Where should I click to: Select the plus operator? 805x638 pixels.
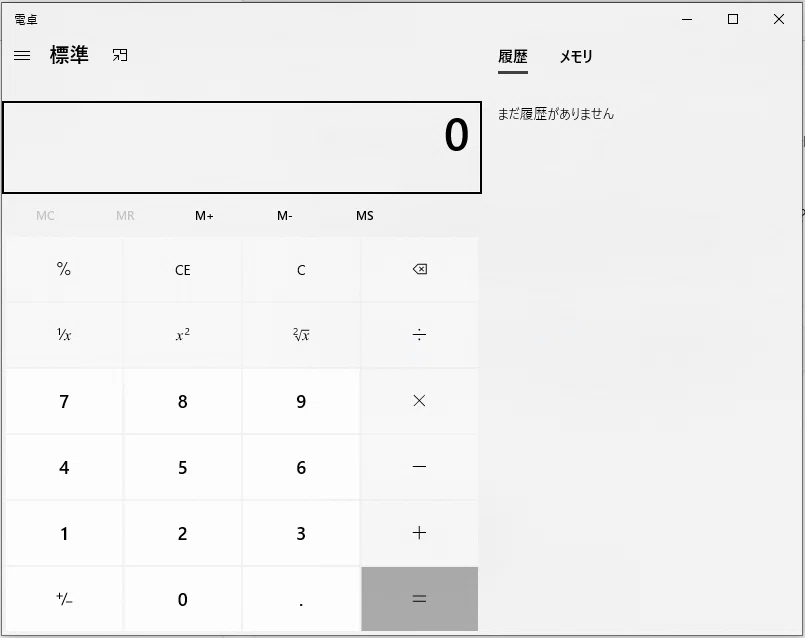(x=419, y=533)
